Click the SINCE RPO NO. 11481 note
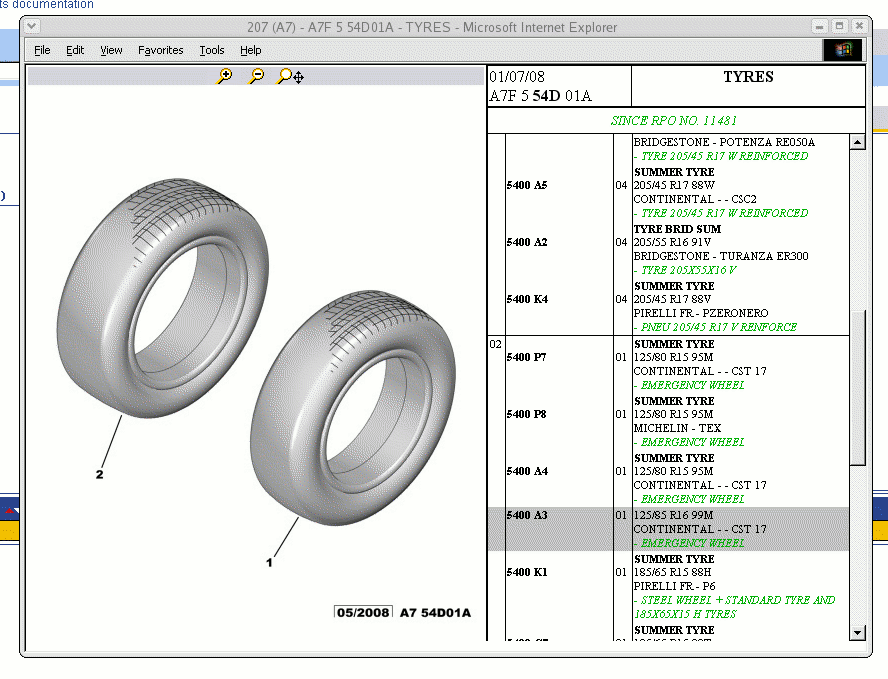Image resolution: width=888 pixels, height=679 pixels. click(x=673, y=121)
